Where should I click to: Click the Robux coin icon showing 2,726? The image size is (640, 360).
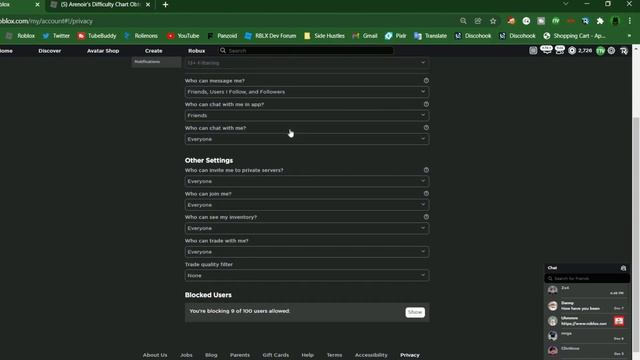572,51
